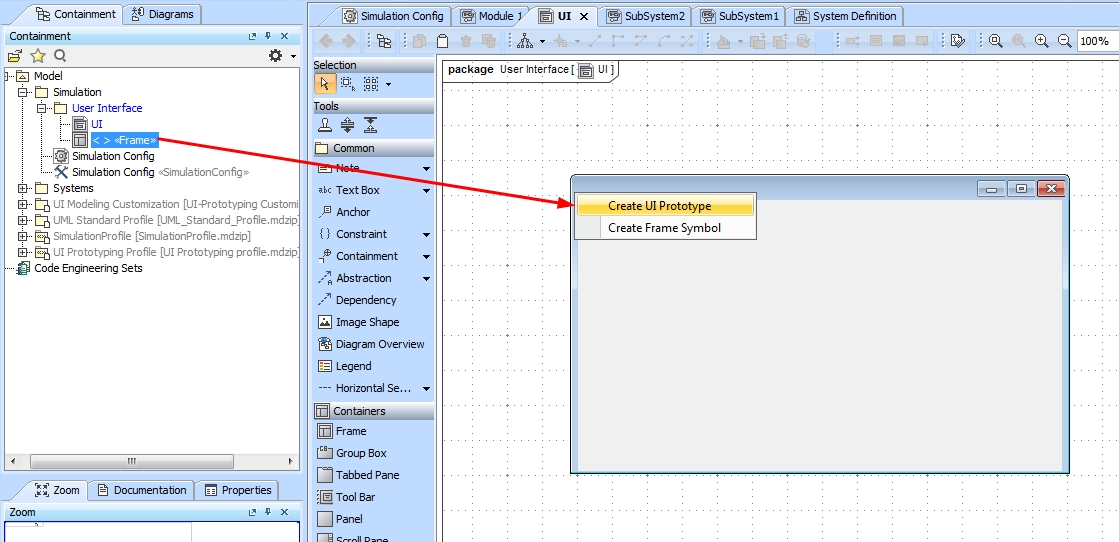Click the 100% zoom level field

click(x=1094, y=41)
